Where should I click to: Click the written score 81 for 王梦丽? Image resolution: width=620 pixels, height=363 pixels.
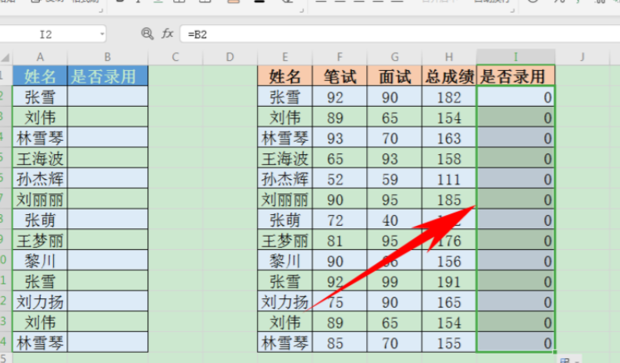[x=340, y=241]
